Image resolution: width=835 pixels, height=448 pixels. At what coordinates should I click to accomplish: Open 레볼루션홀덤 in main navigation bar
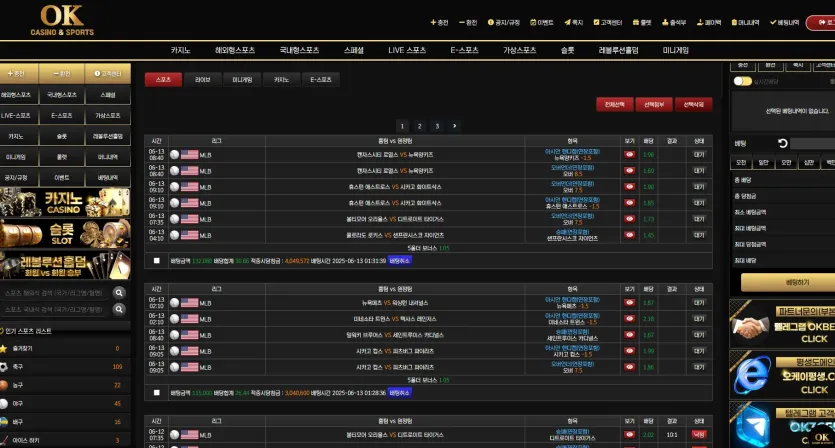[618, 50]
